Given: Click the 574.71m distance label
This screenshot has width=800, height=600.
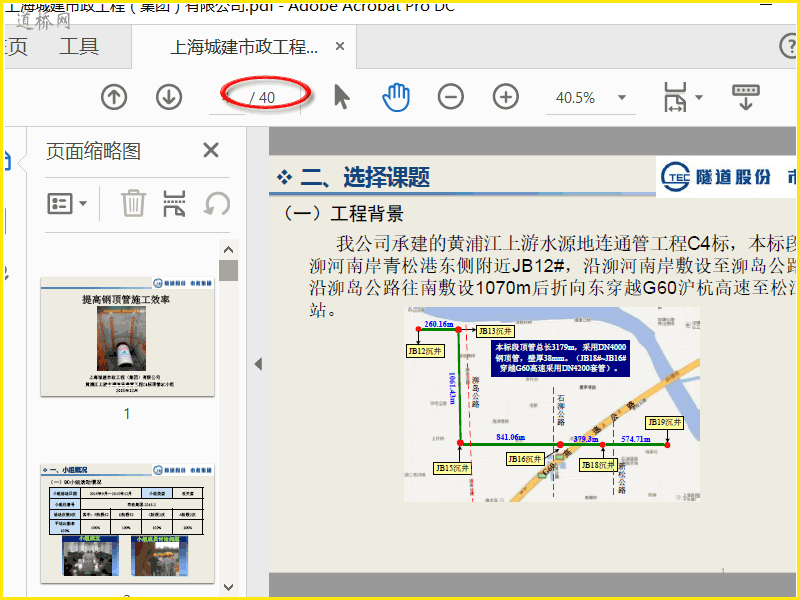Looking at the screenshot, I should click(636, 439).
